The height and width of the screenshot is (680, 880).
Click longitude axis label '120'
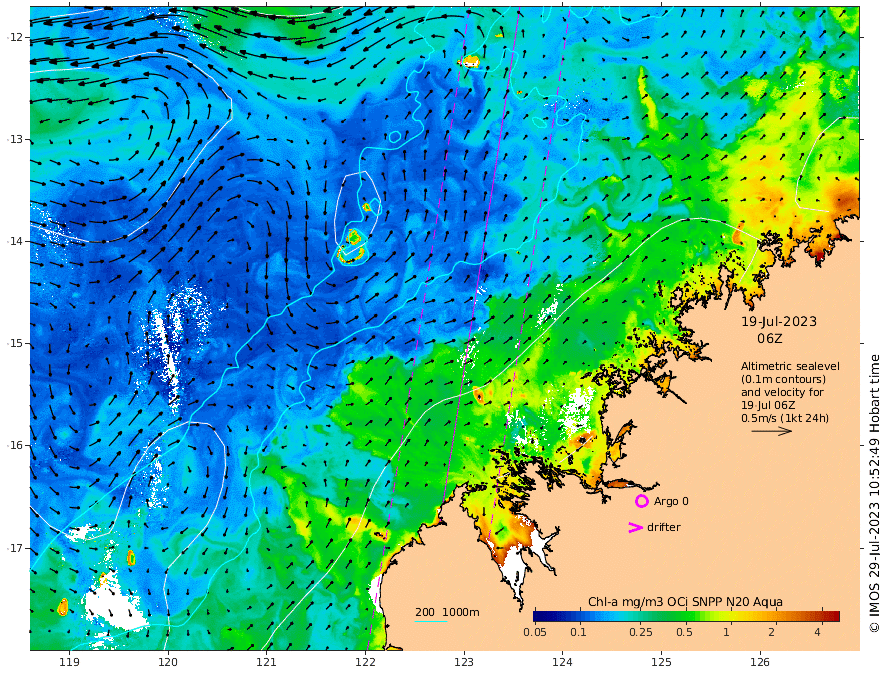coord(168,663)
